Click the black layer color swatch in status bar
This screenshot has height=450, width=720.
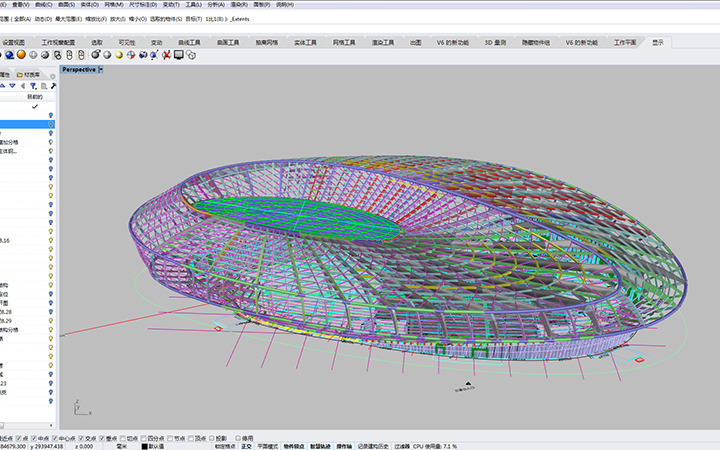[x=143, y=446]
